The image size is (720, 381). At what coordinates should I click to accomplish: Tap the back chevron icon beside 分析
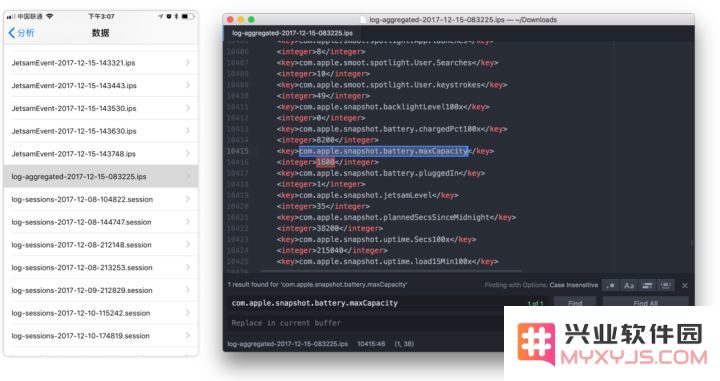[x=11, y=33]
